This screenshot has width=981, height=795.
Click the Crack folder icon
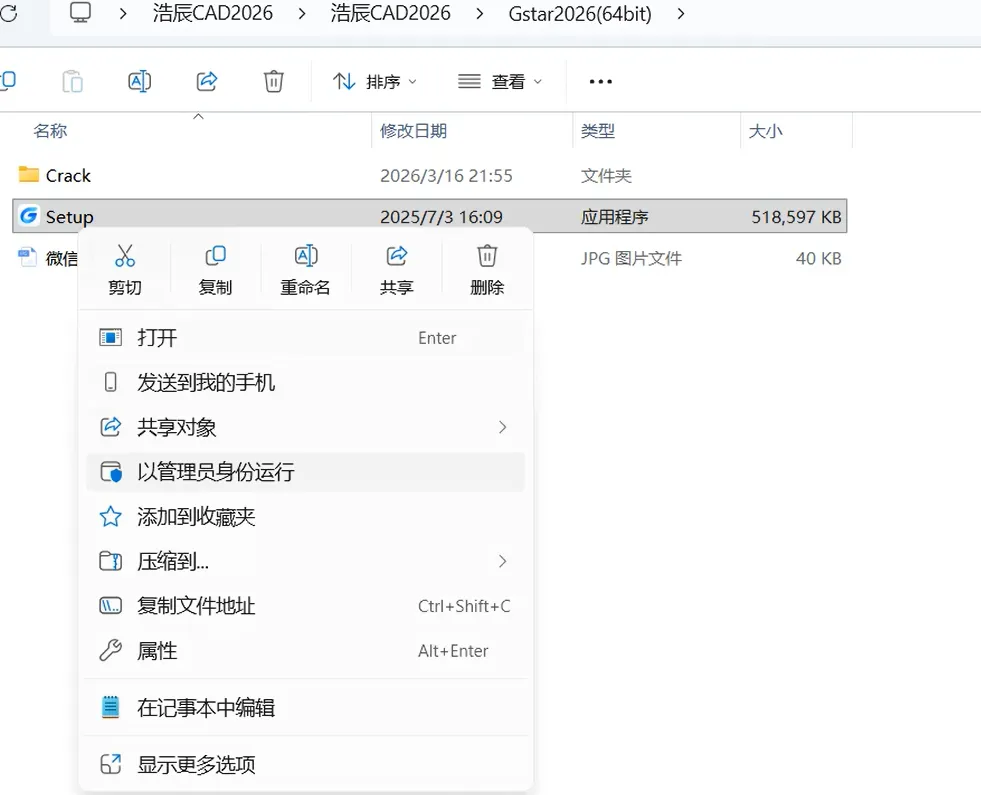point(28,175)
